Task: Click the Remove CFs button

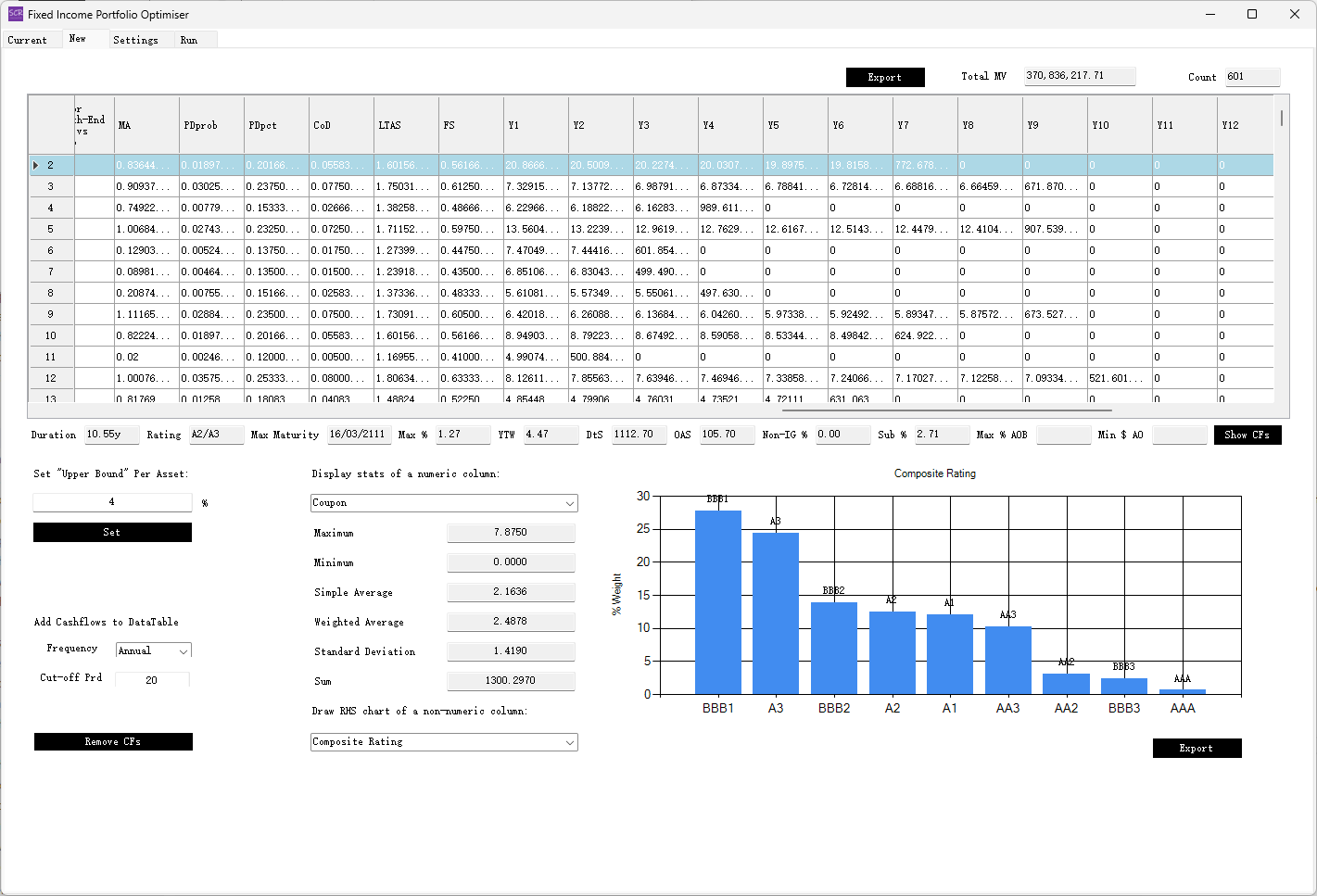Action: point(113,742)
